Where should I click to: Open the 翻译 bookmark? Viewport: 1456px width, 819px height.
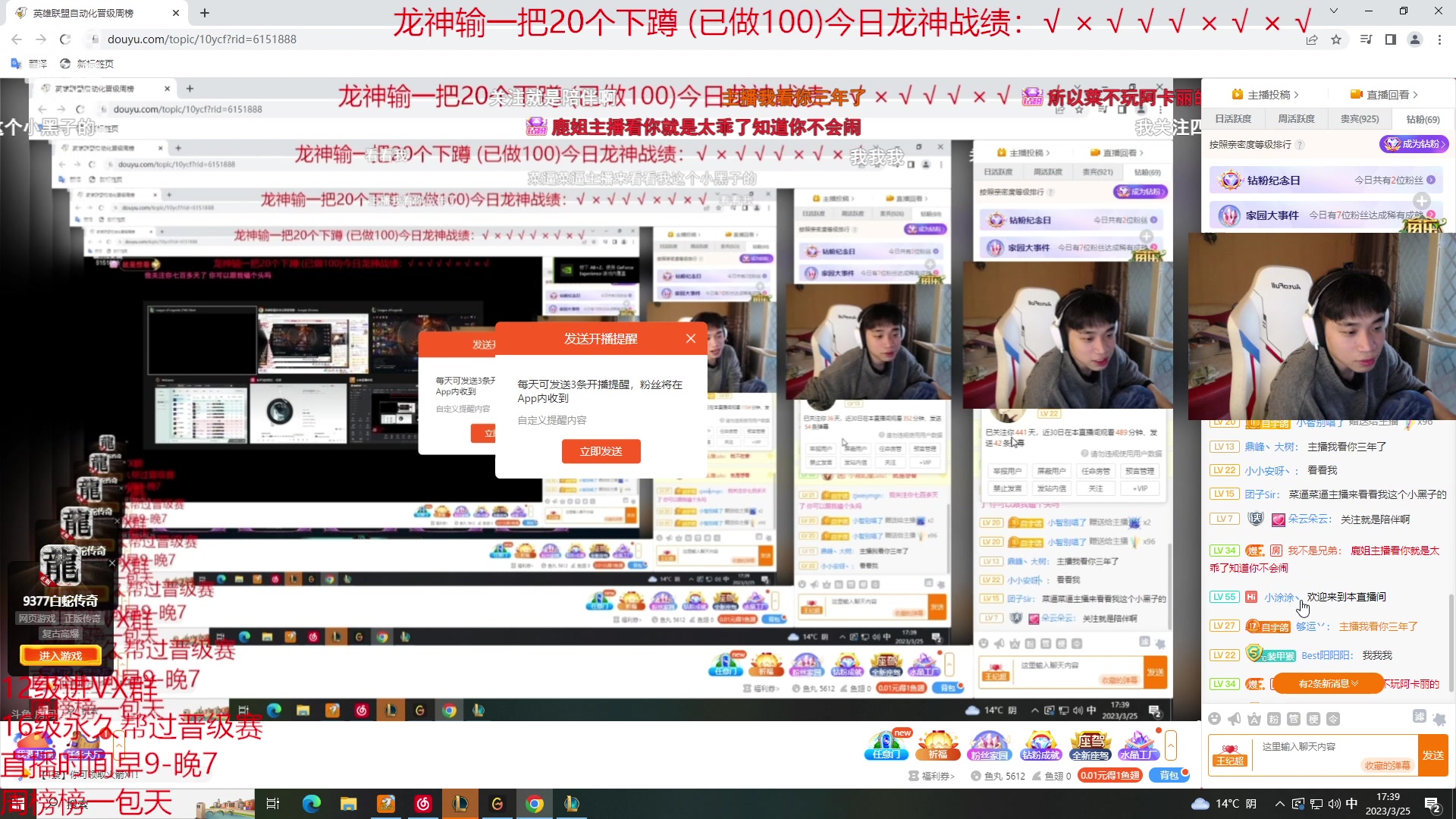[x=29, y=64]
